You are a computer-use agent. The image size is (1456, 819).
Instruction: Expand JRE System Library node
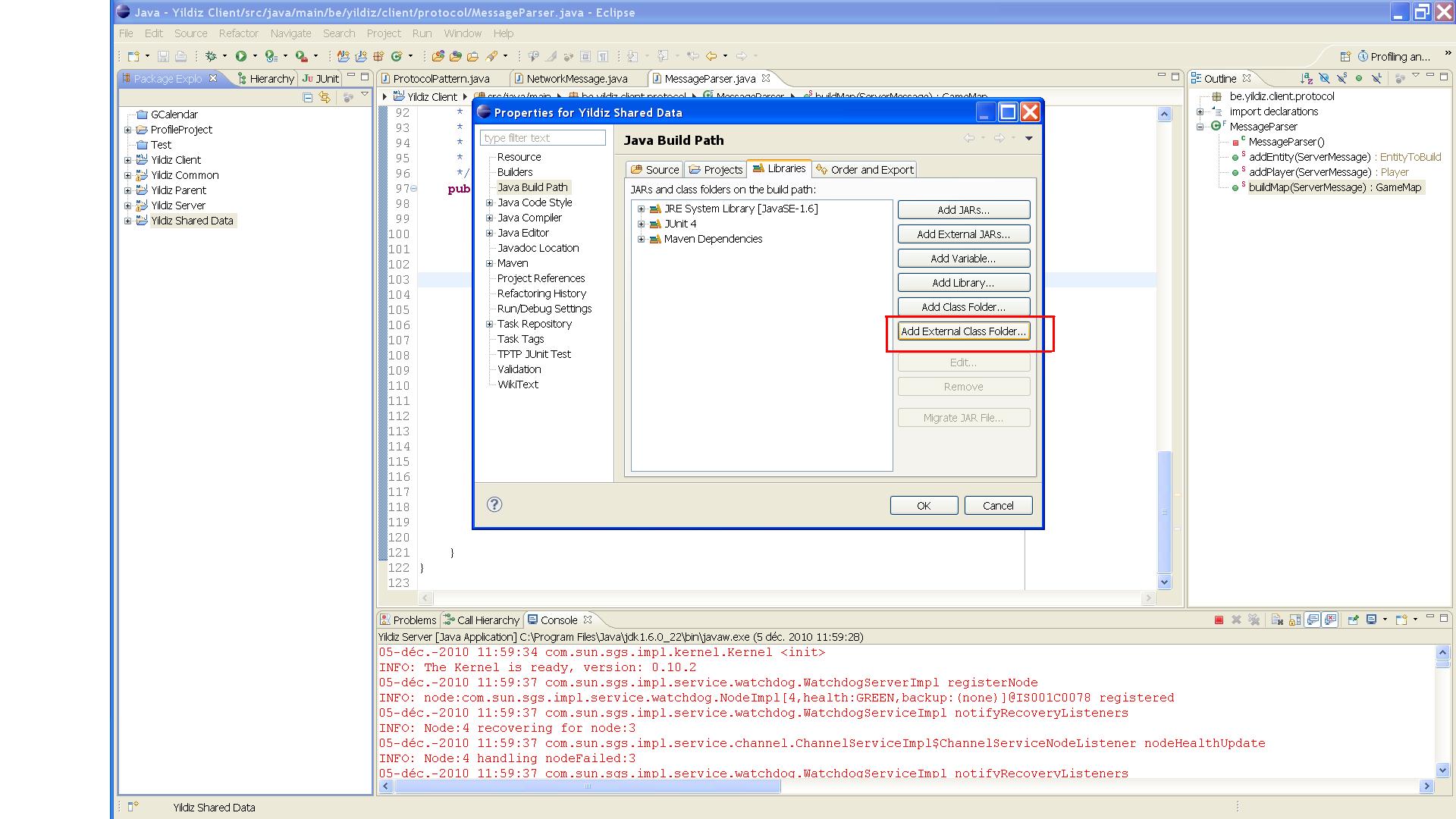click(x=642, y=209)
